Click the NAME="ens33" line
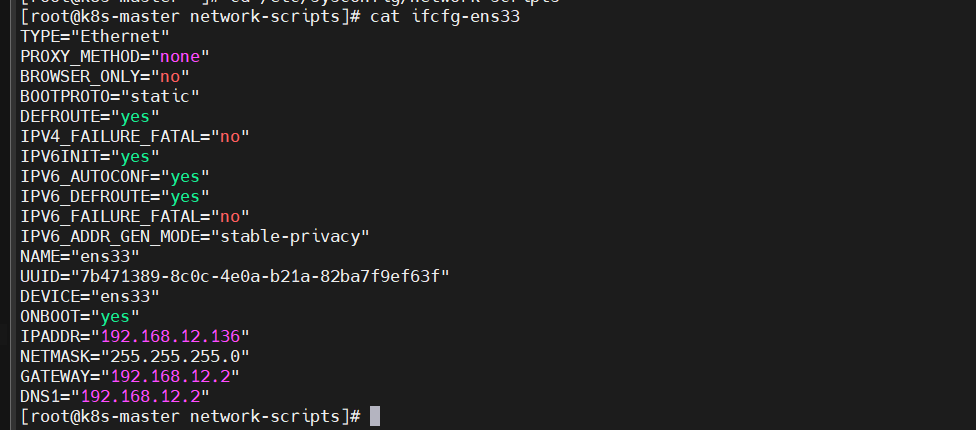The width and height of the screenshot is (976, 430). (80, 256)
